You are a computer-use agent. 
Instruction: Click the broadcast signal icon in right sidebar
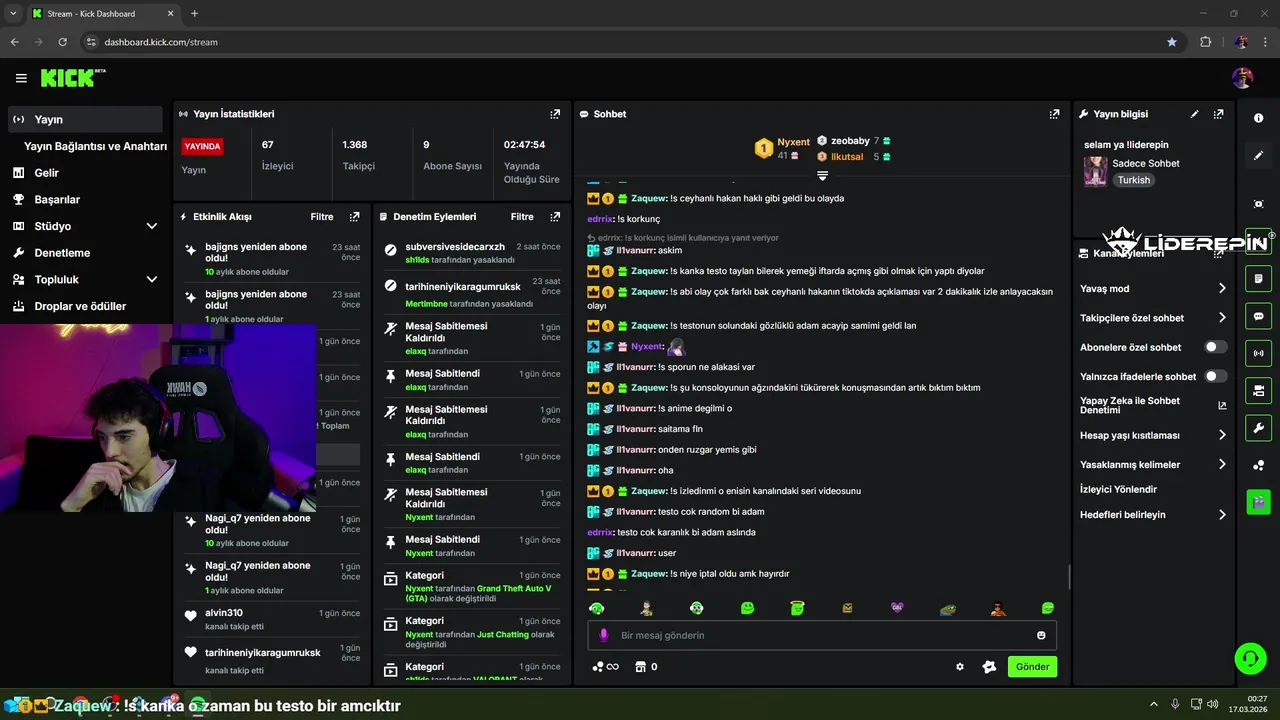1258,353
